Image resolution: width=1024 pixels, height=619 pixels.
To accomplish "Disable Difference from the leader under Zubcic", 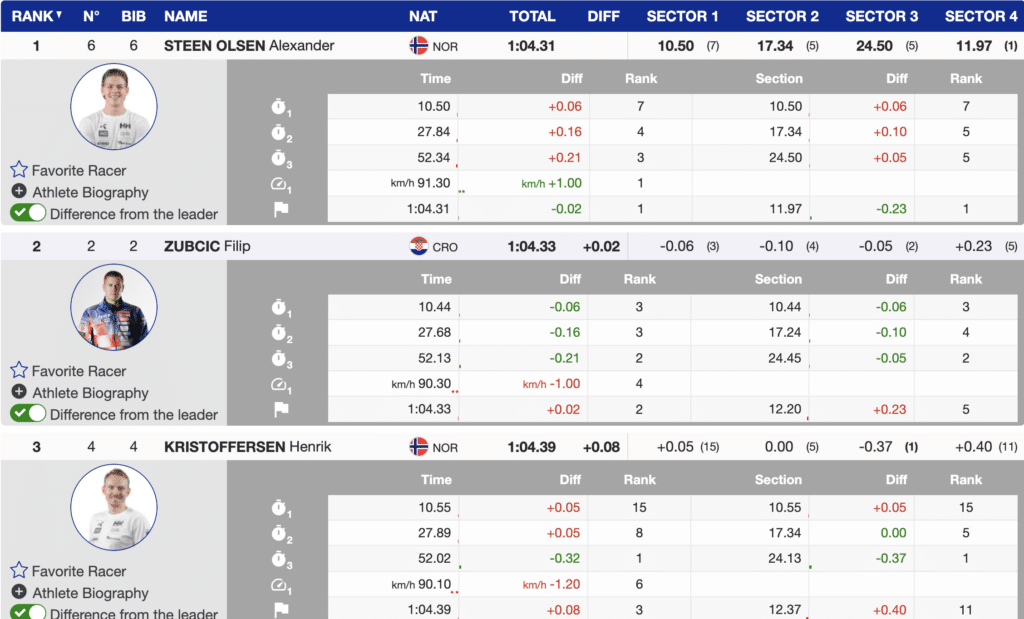I will [x=28, y=413].
